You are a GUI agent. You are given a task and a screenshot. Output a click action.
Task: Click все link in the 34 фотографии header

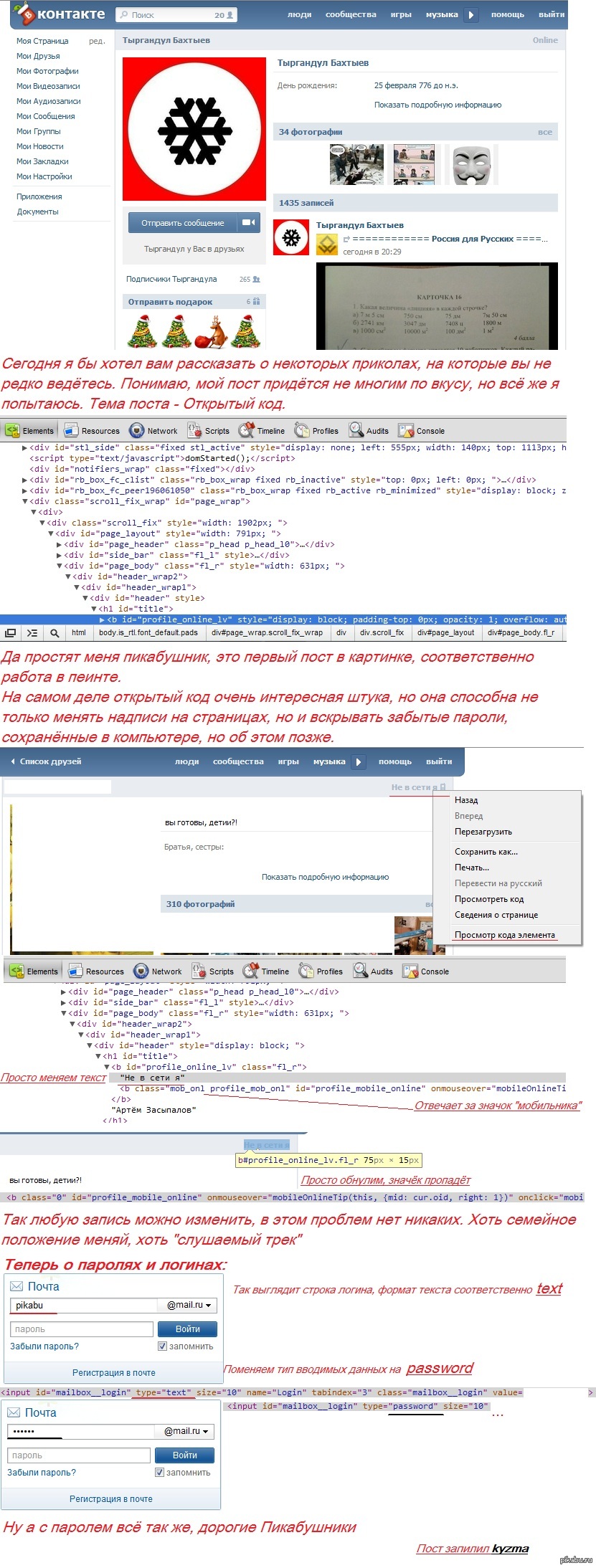point(545,132)
